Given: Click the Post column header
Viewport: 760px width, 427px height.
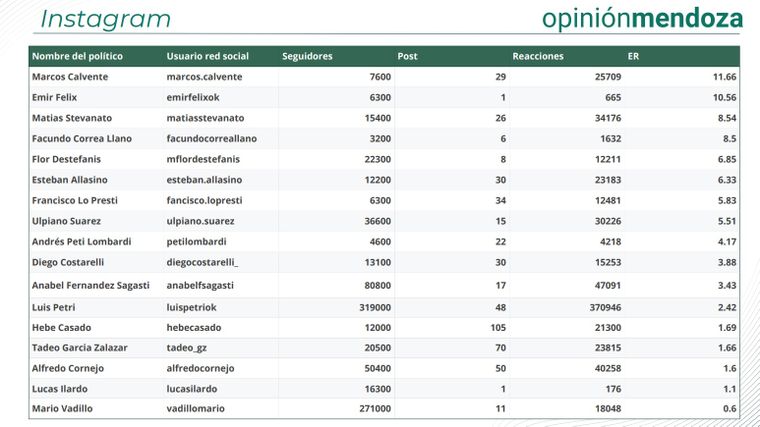Looking at the screenshot, I should point(407,56).
